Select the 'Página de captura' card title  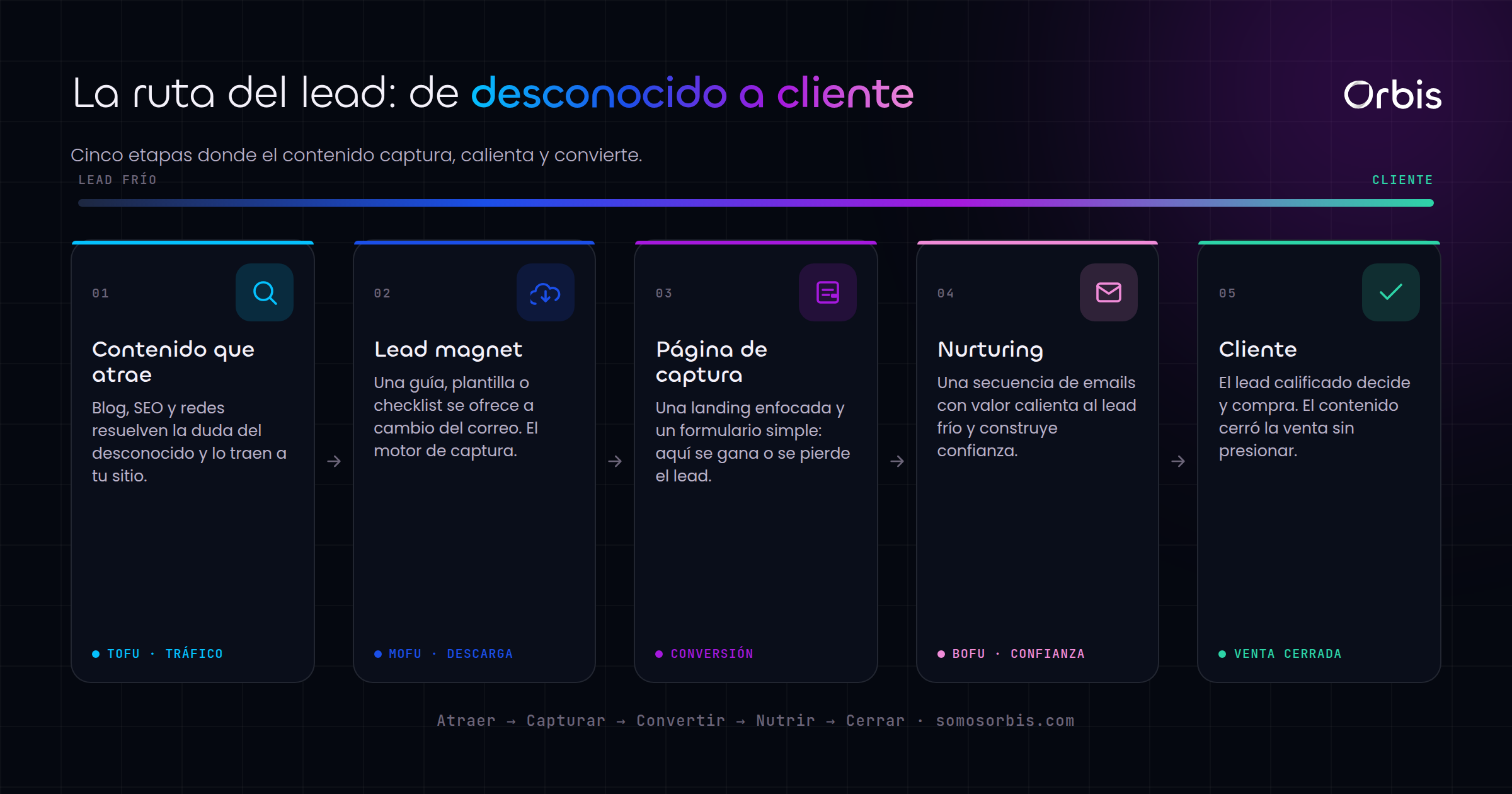(711, 362)
